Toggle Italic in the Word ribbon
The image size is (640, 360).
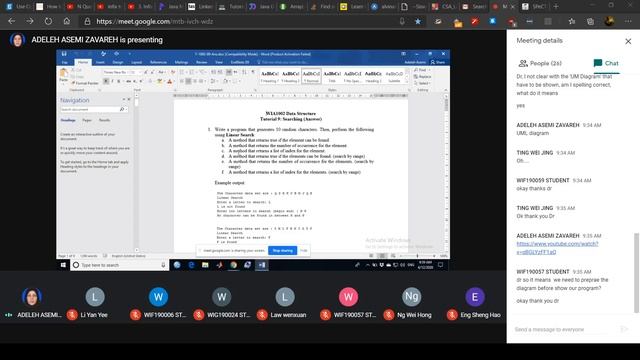112,81
